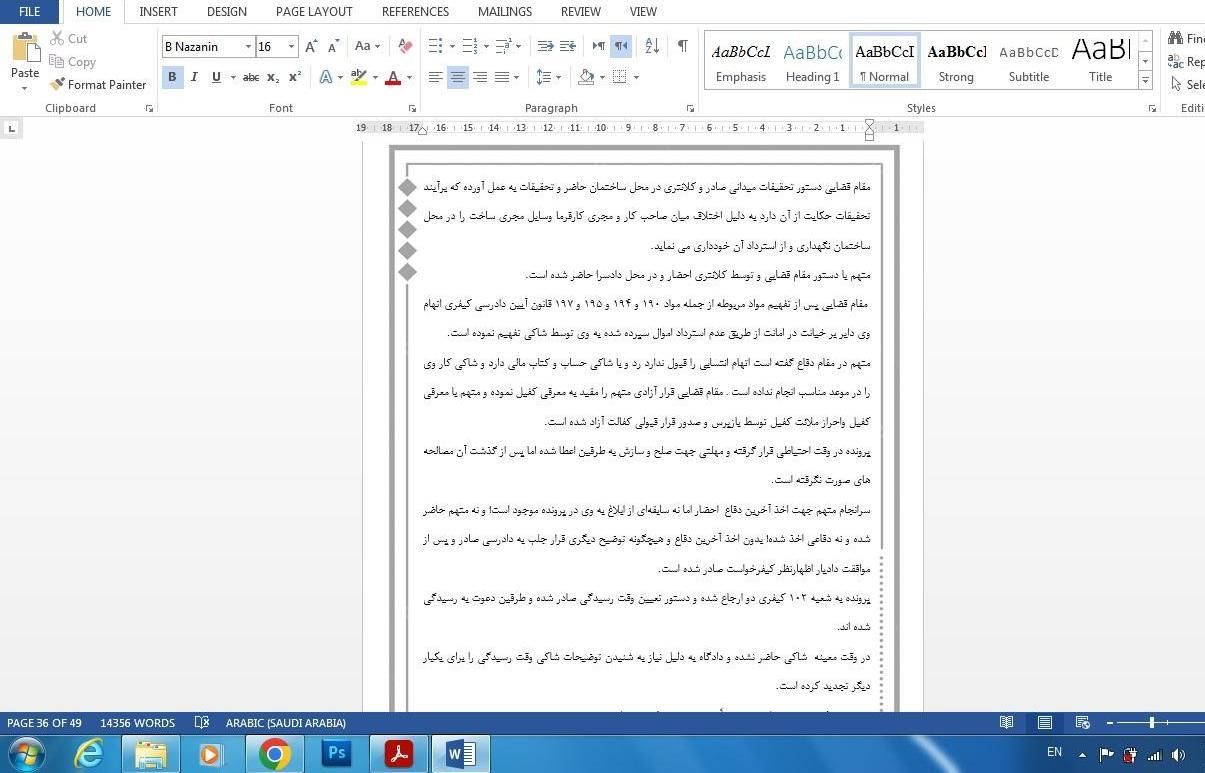This screenshot has width=1205, height=773.
Task: Toggle show/hide paragraph marks
Action: pos(682,46)
